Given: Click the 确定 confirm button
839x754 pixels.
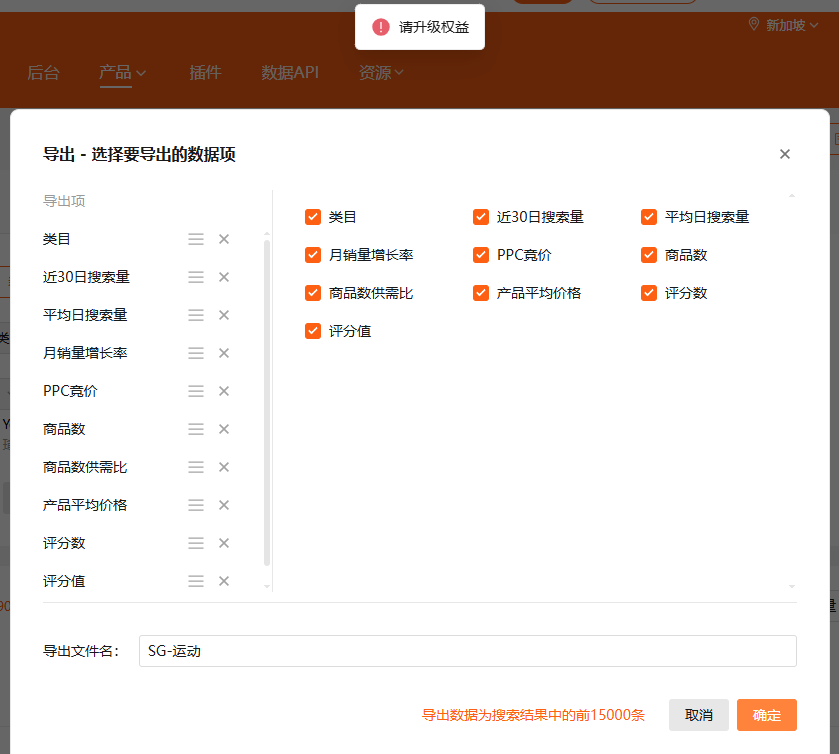Looking at the screenshot, I should point(766,715).
